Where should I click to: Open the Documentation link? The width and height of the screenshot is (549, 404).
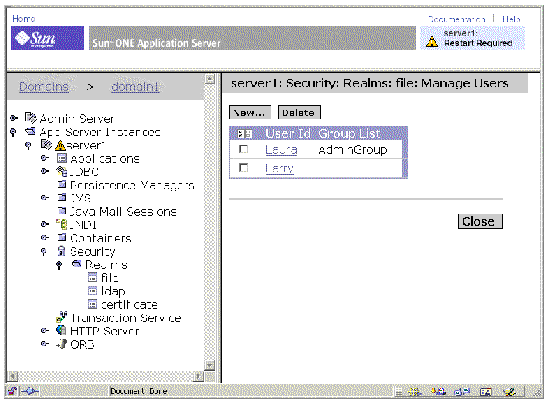tap(457, 19)
